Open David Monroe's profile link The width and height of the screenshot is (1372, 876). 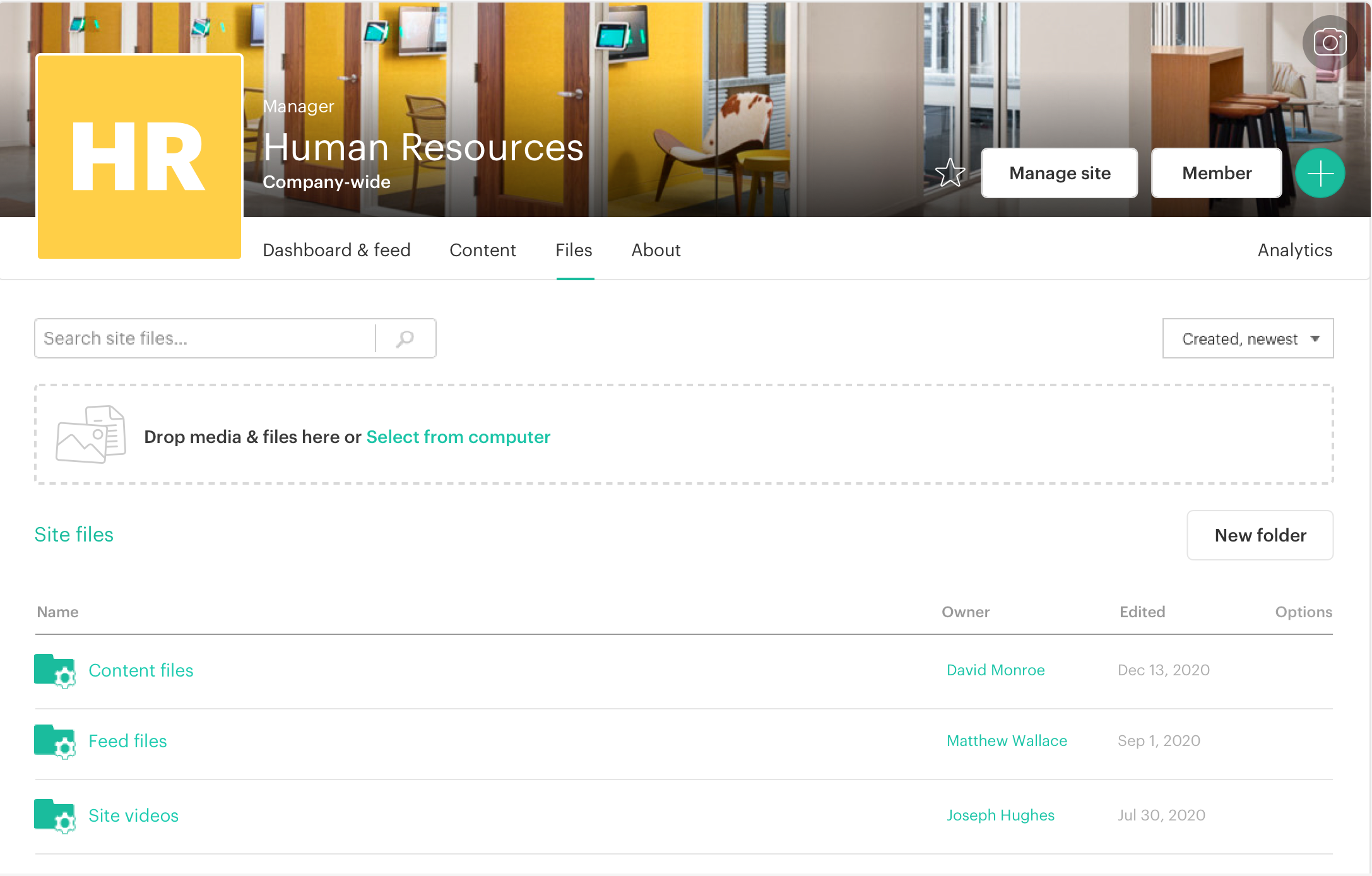coord(995,670)
